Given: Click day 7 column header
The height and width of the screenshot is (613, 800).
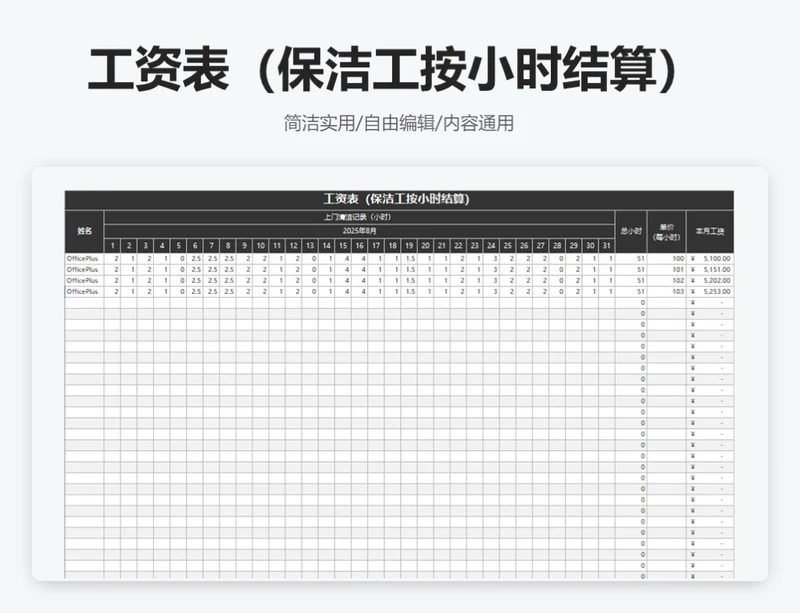Looking at the screenshot, I should coord(211,246).
